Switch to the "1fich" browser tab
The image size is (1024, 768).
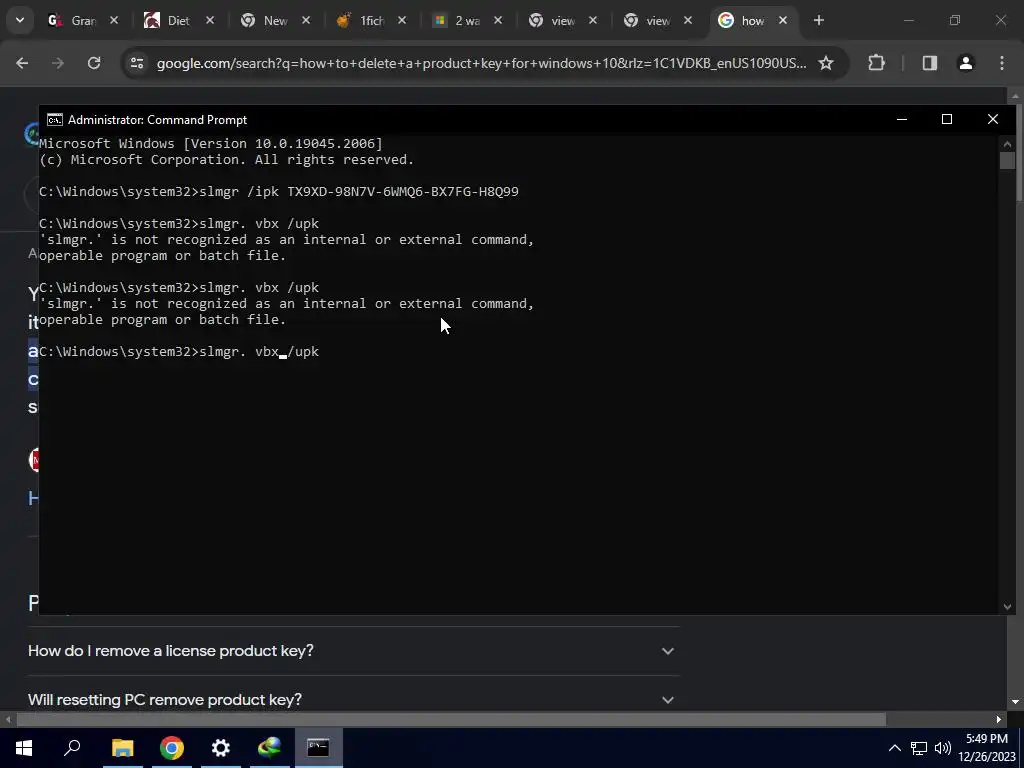coord(362,20)
